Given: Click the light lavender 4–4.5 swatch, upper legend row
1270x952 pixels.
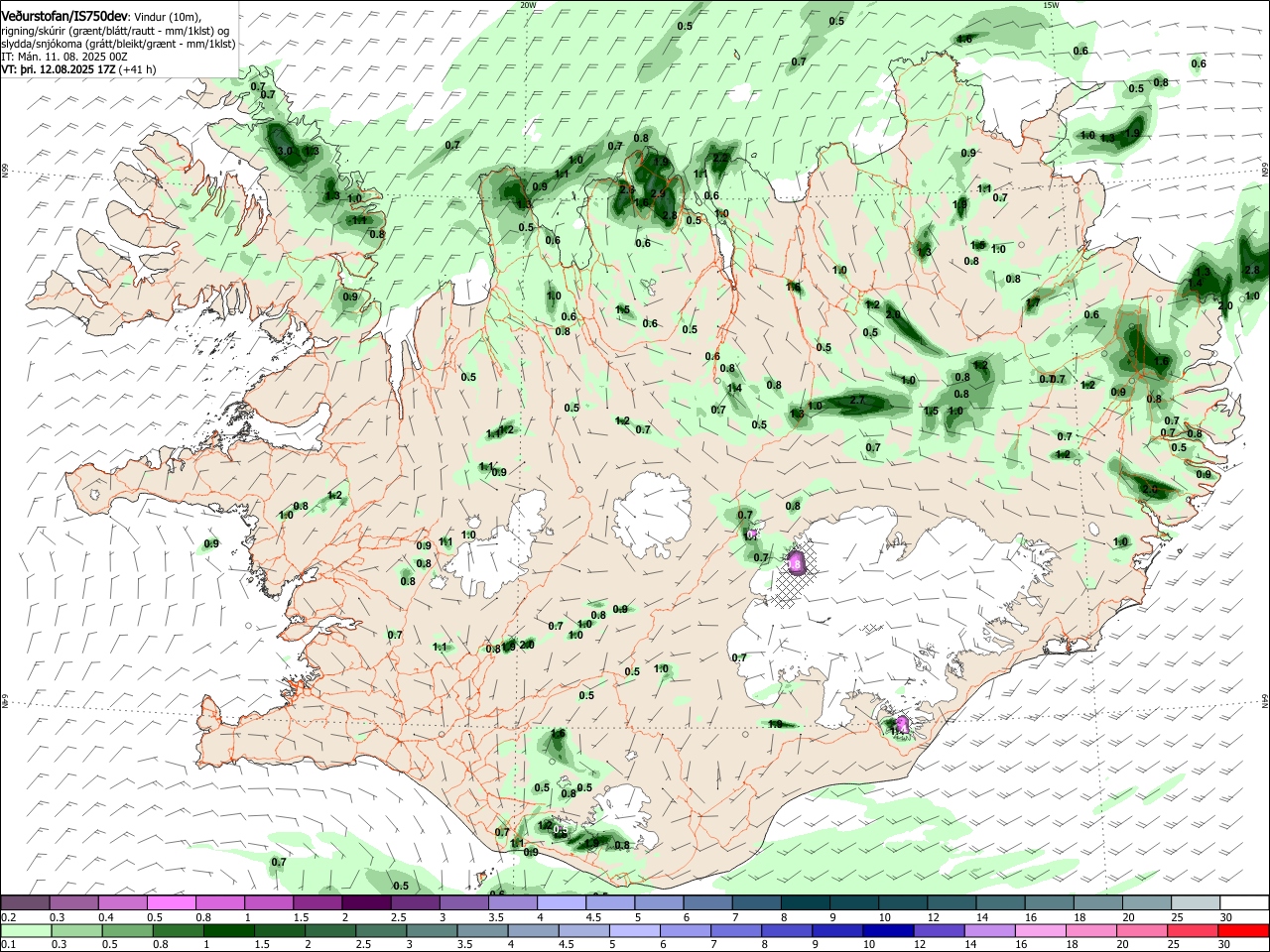Looking at the screenshot, I should point(561,903).
